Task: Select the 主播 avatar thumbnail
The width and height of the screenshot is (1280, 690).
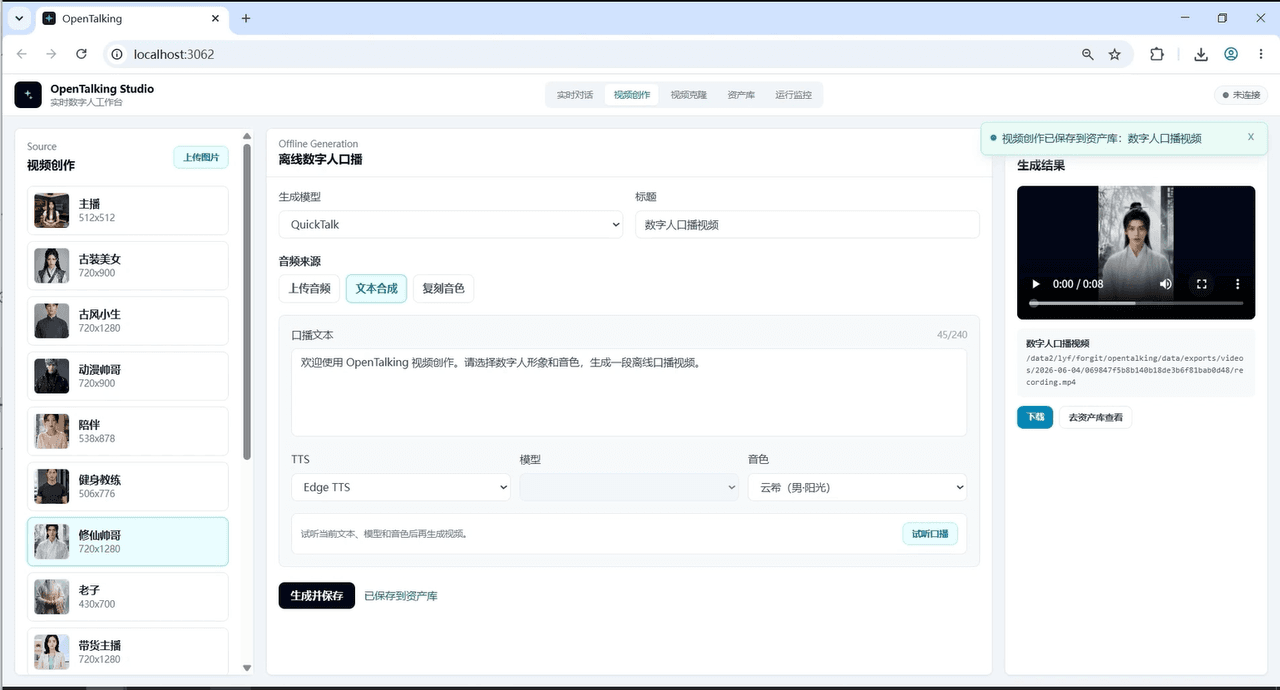Action: (51, 210)
